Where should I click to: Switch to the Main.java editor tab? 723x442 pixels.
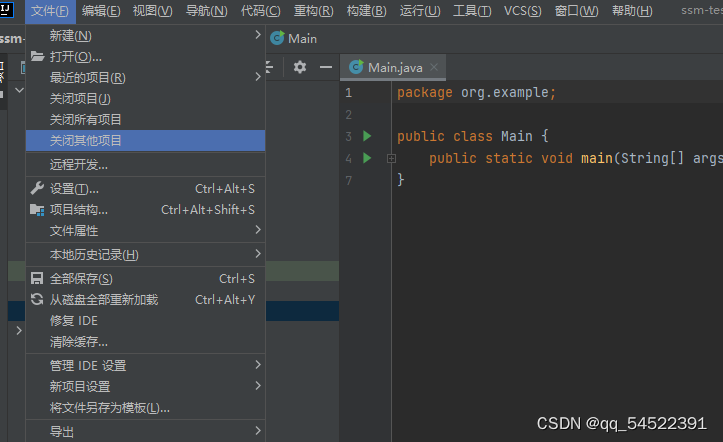click(x=393, y=68)
